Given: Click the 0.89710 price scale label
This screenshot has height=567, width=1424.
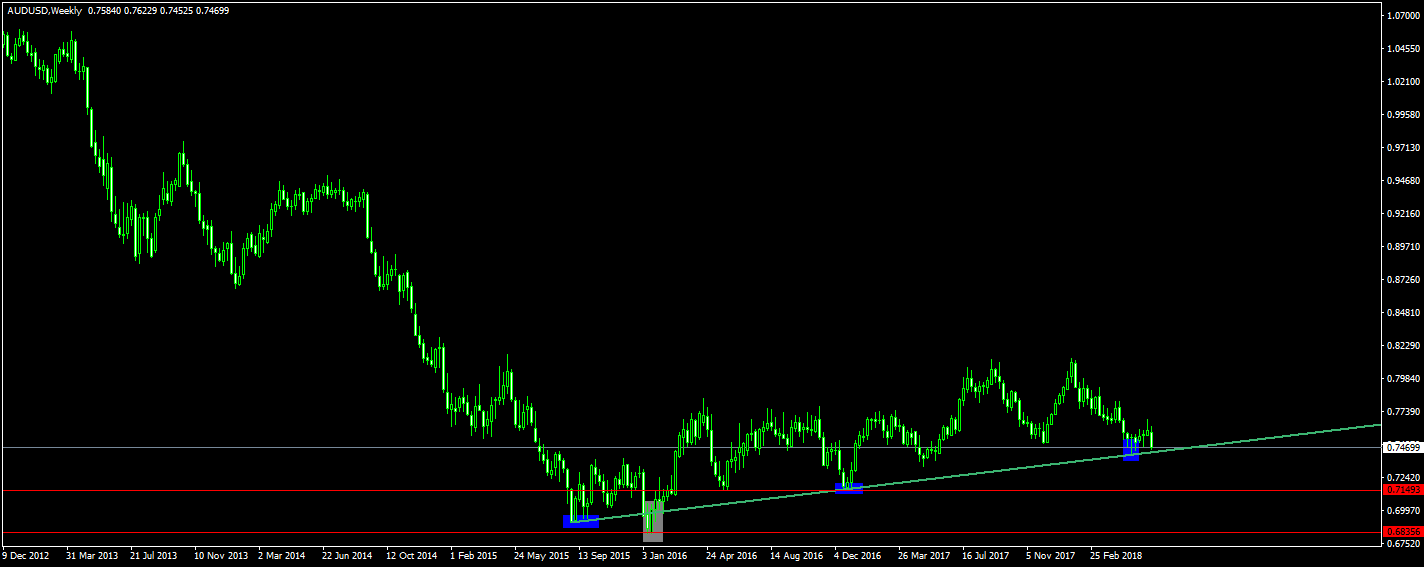Looking at the screenshot, I should pyautogui.click(x=1401, y=246).
